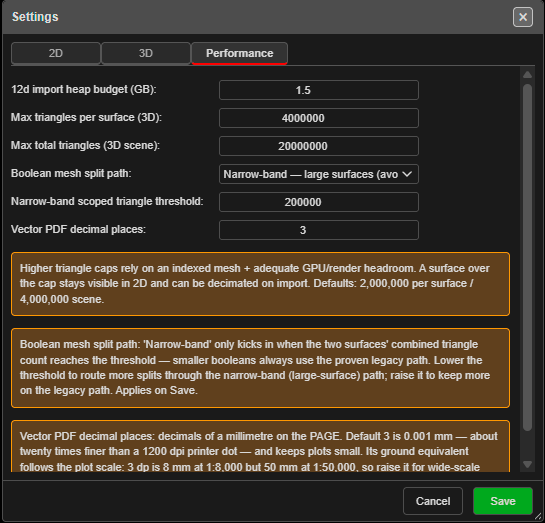545x523 pixels.
Task: Edit the 12d import heap budget field
Action: click(x=319, y=90)
